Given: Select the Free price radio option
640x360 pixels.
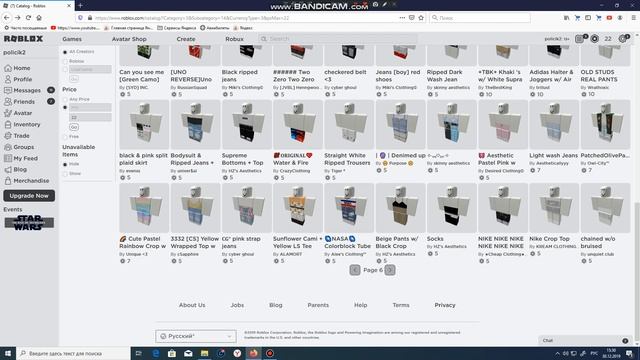Looking at the screenshot, I should point(65,137).
